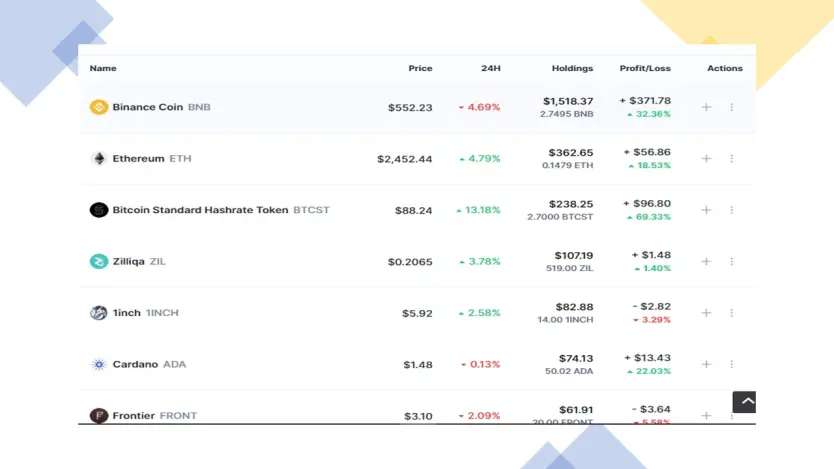Click the Bitcoin Standard Hashrate Token logo
The image size is (834, 469).
point(98,210)
